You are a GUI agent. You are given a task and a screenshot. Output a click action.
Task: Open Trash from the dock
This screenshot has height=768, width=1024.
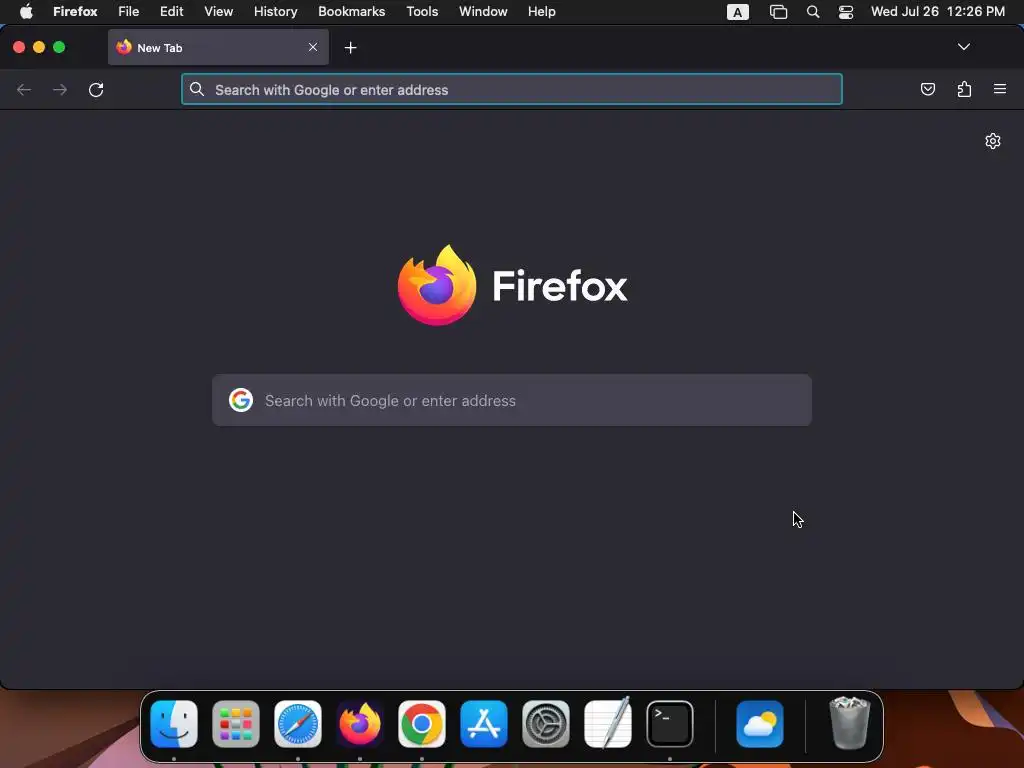point(849,722)
